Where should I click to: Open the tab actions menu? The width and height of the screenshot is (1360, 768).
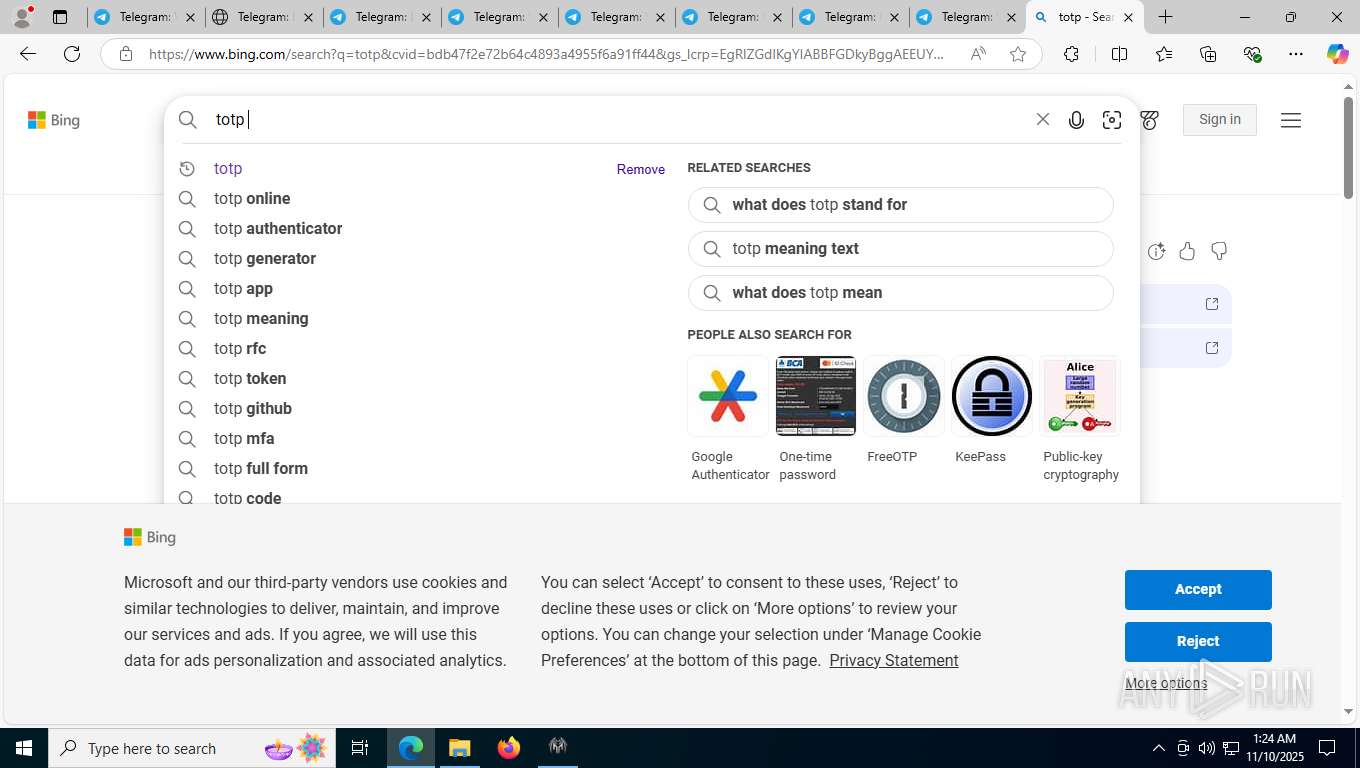point(60,17)
